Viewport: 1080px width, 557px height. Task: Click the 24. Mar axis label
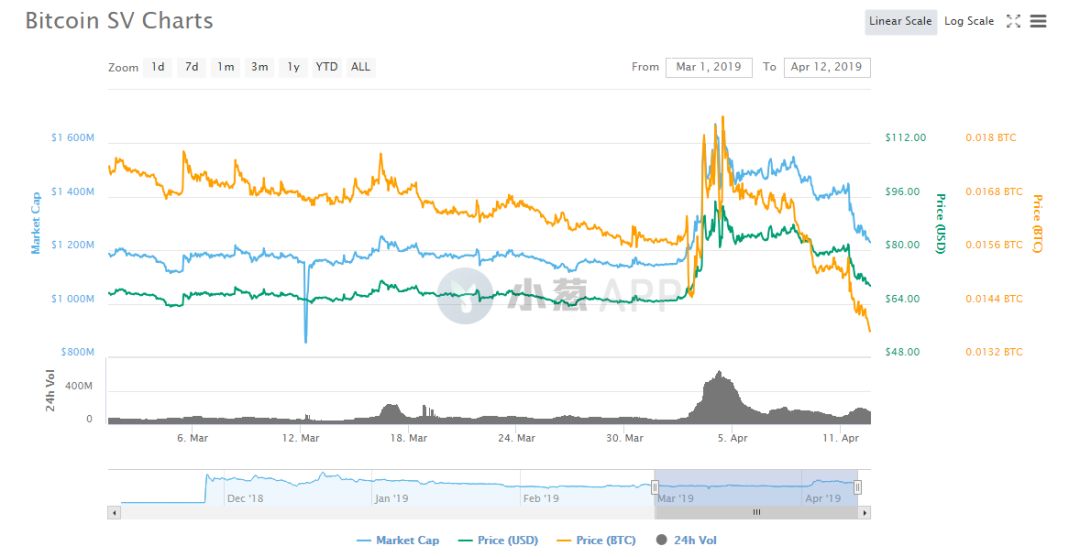click(x=517, y=438)
